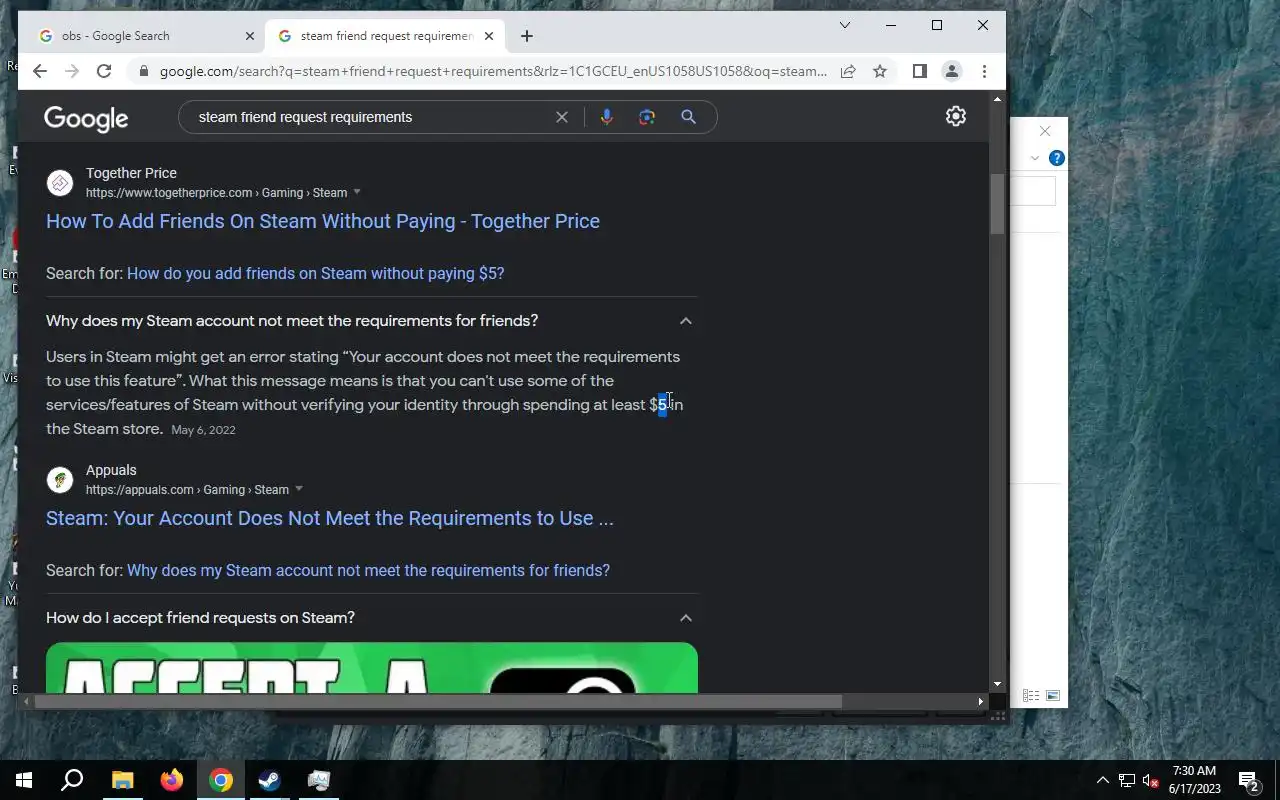Open Windows taskbar search
Image resolution: width=1280 pixels, height=800 pixels.
click(72, 780)
